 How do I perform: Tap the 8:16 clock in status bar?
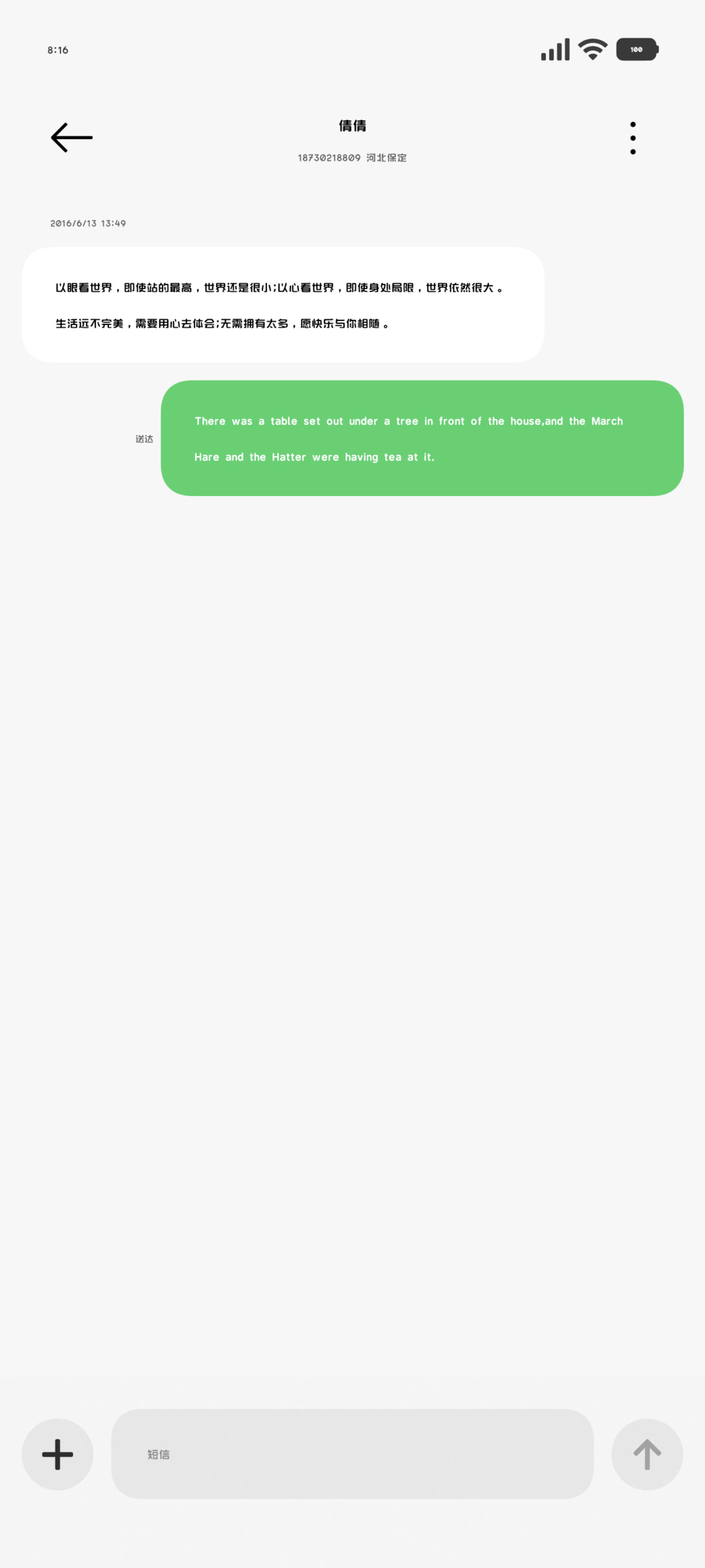click(57, 50)
